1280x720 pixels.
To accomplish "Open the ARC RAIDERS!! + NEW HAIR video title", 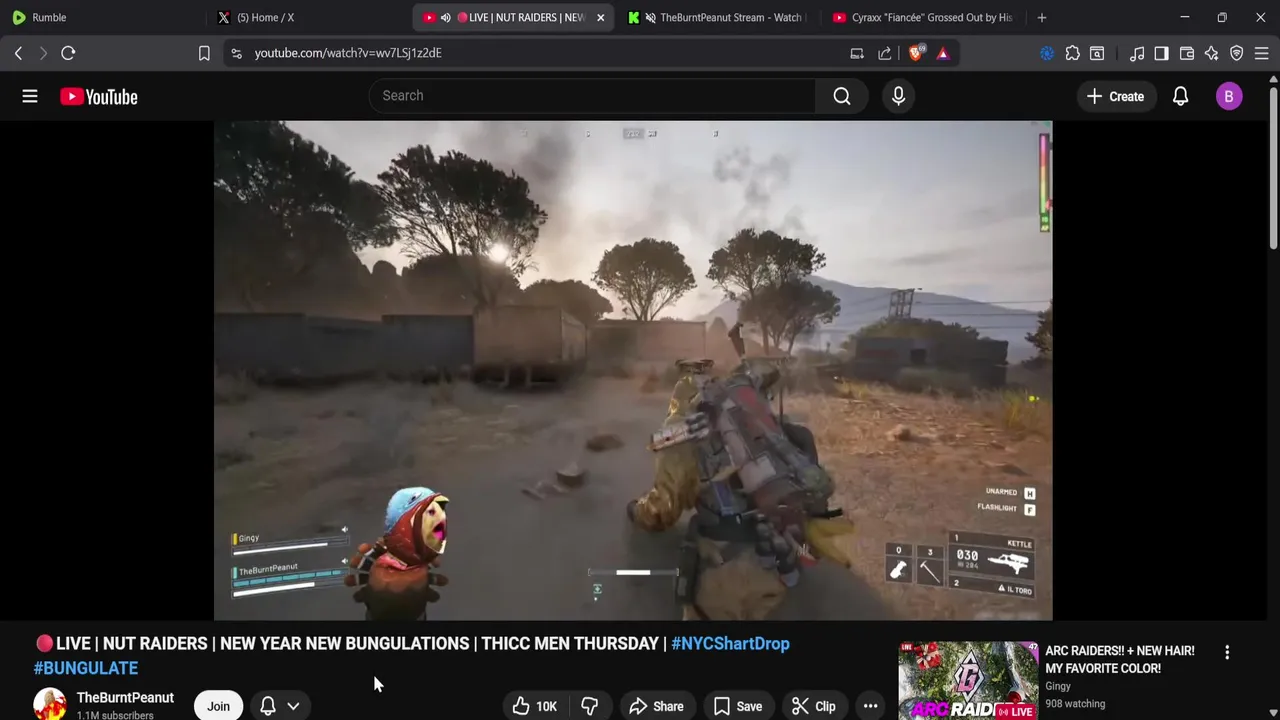I will pos(1120,659).
